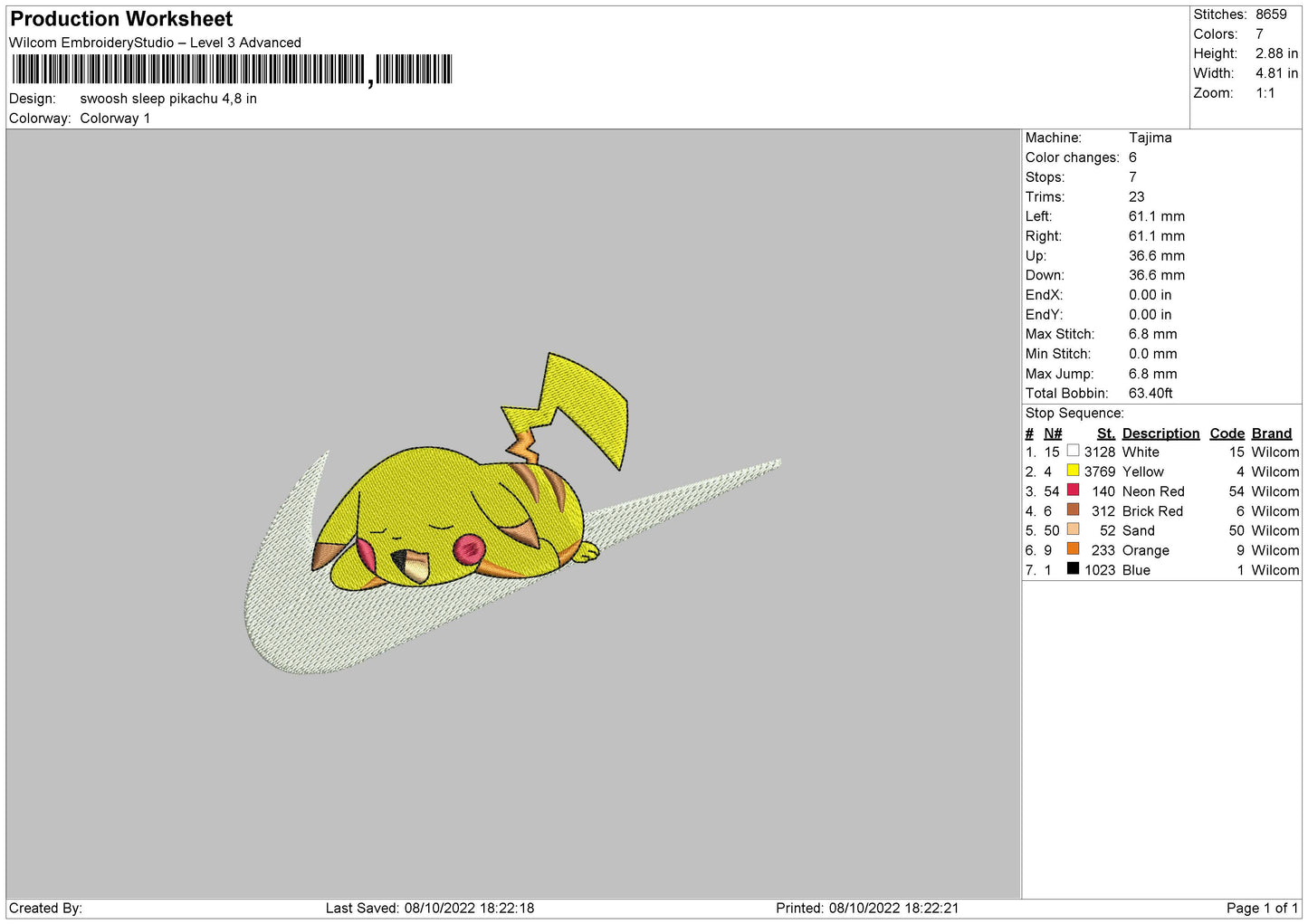
Task: Click the Yellow thread color swatch
Action: point(1073,471)
